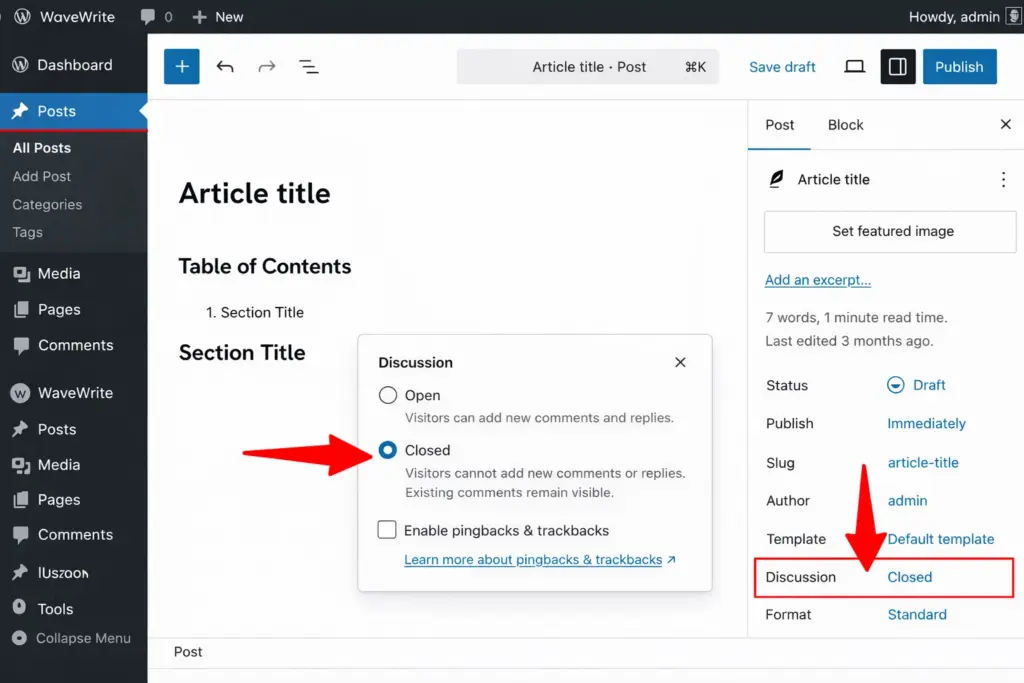This screenshot has width=1024, height=683.
Task: Click the Publish button
Action: tap(959, 67)
